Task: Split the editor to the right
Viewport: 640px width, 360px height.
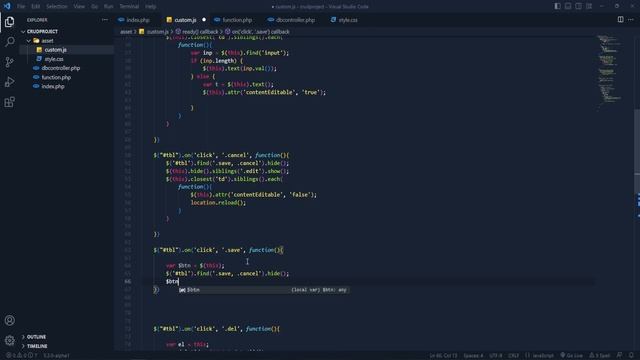Action: (x=620, y=19)
